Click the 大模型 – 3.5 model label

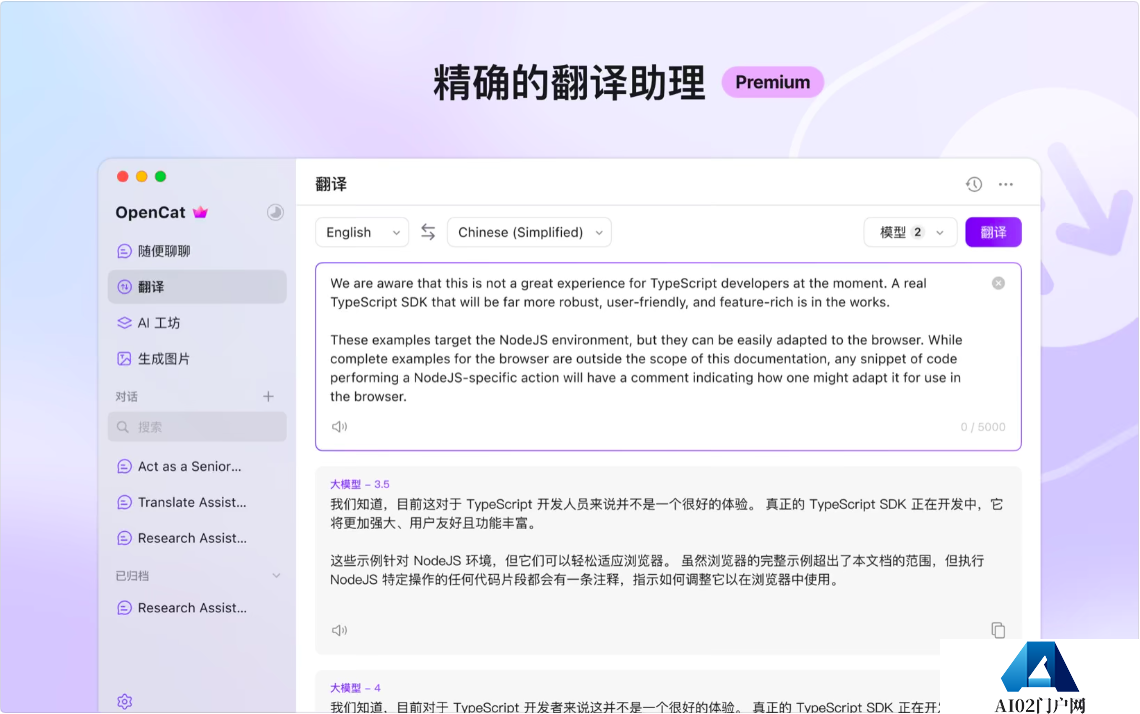(x=360, y=484)
